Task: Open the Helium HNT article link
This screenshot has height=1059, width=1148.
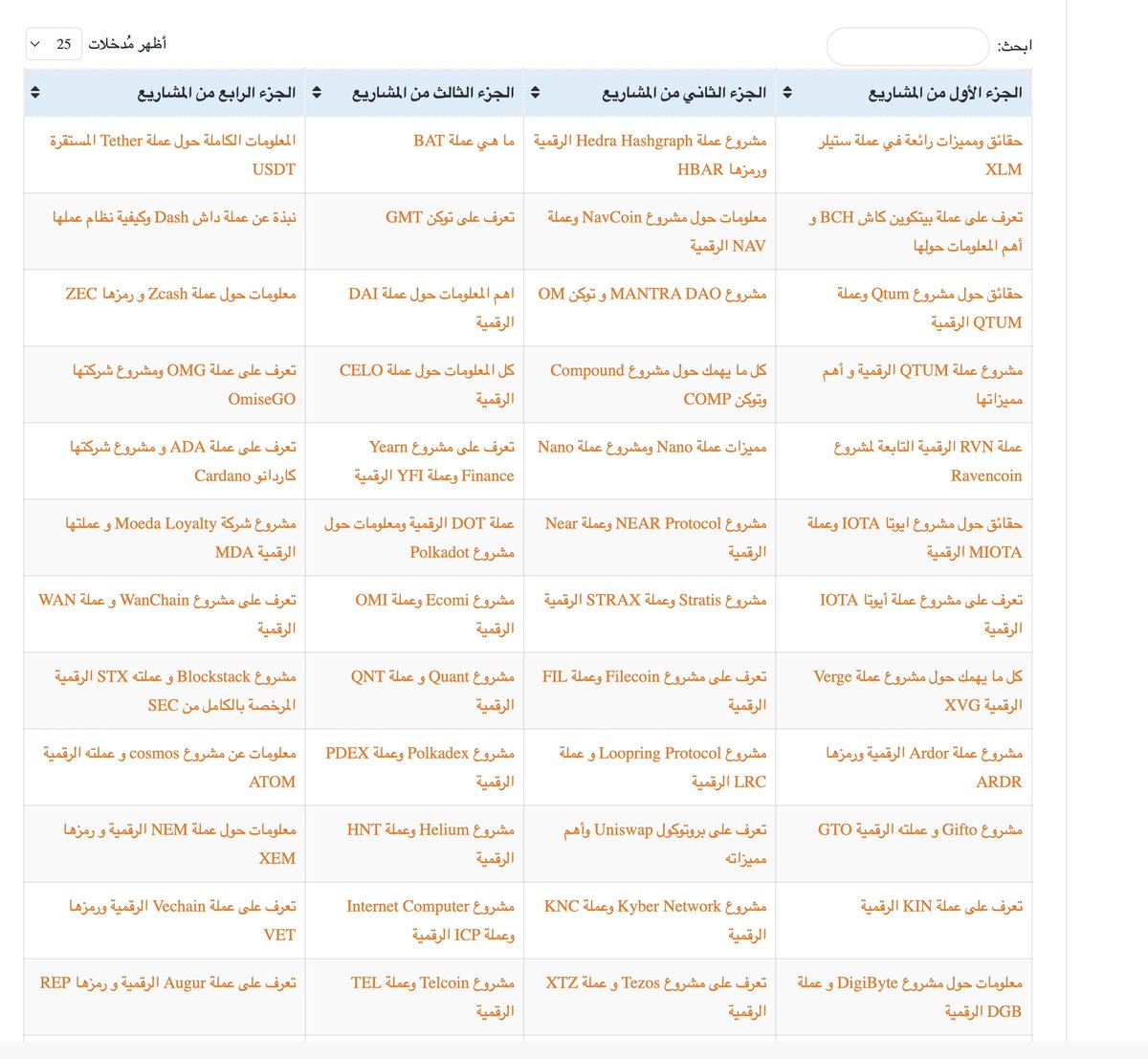Action: (x=430, y=844)
